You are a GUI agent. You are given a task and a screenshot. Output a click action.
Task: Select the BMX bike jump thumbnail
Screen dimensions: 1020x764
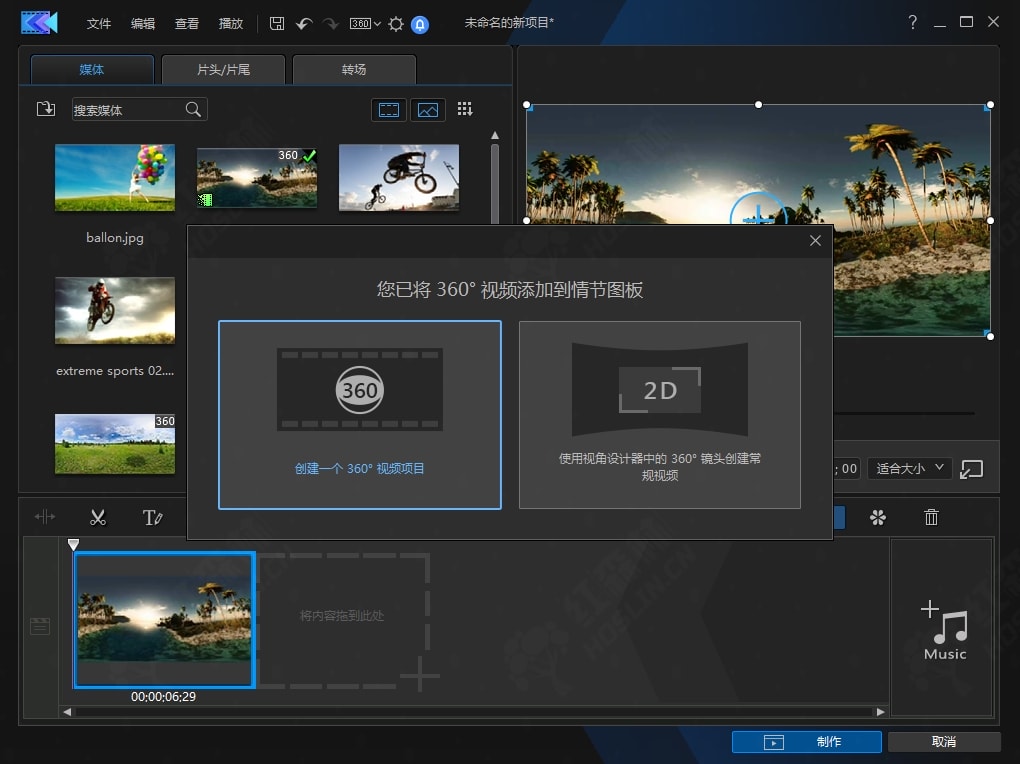pyautogui.click(x=399, y=178)
